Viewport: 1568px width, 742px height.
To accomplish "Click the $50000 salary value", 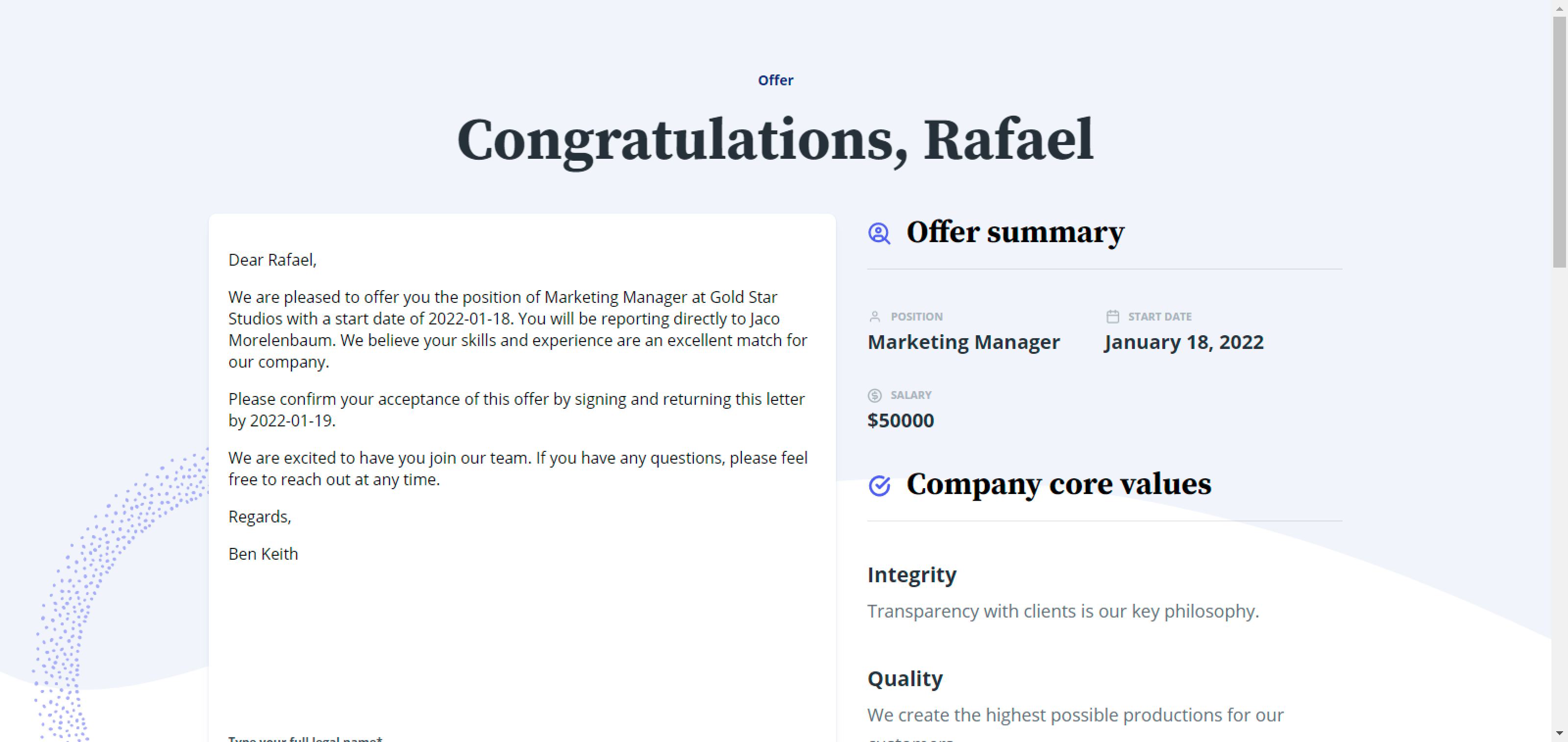I will pos(900,420).
